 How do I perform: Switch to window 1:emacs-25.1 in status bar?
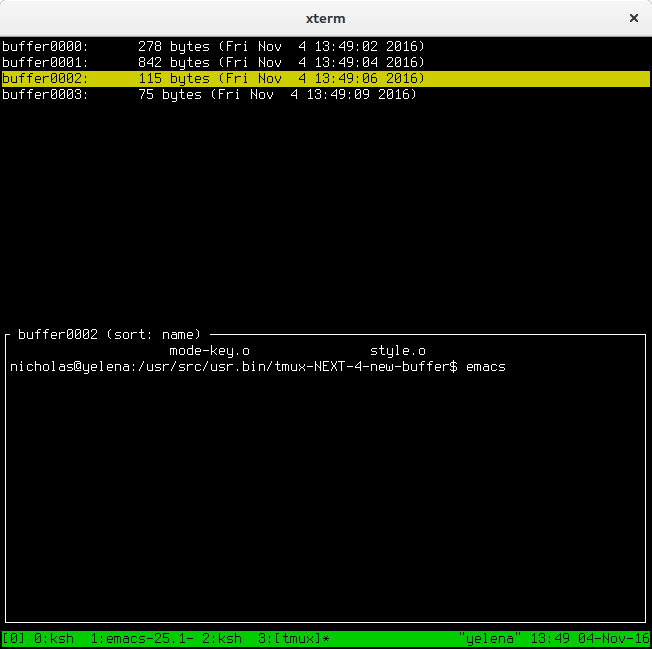pyautogui.click(x=142, y=639)
